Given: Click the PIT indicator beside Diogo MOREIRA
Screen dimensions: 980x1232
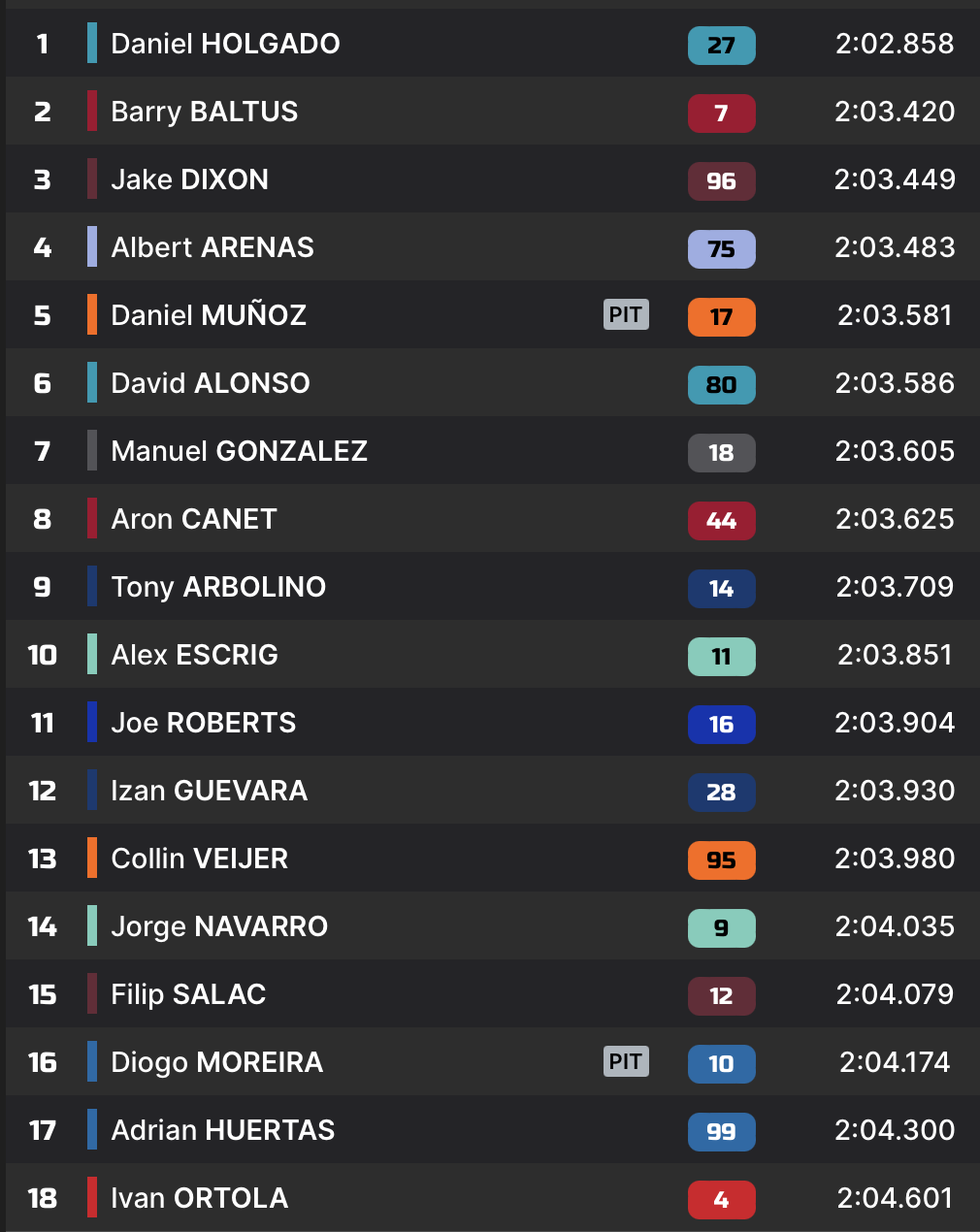Looking at the screenshot, I should coord(626,1061).
